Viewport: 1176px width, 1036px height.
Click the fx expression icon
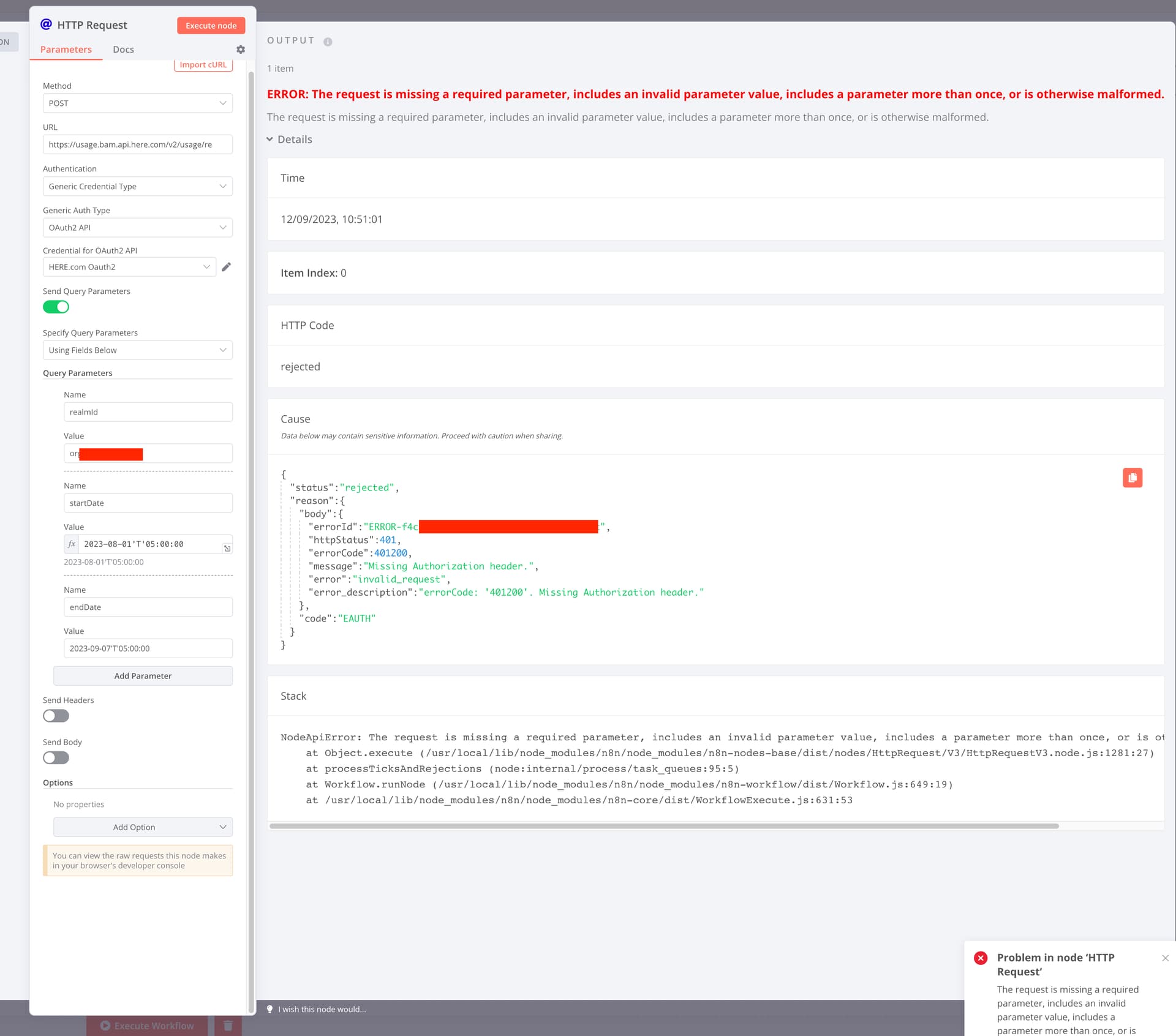click(72, 544)
